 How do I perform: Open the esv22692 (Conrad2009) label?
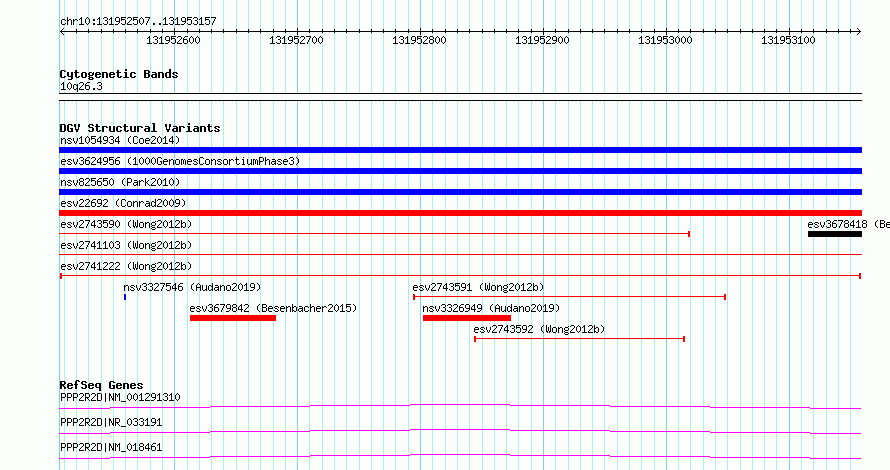123,203
